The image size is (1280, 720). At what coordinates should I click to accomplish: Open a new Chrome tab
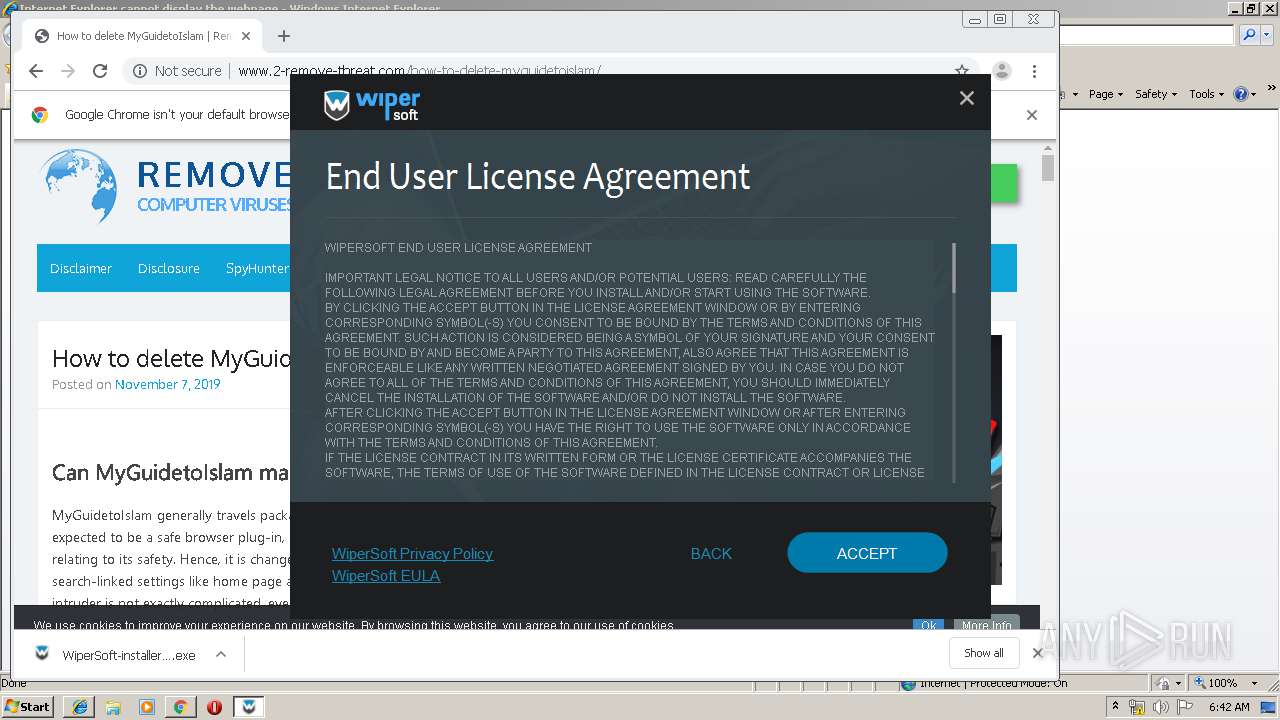click(x=284, y=36)
